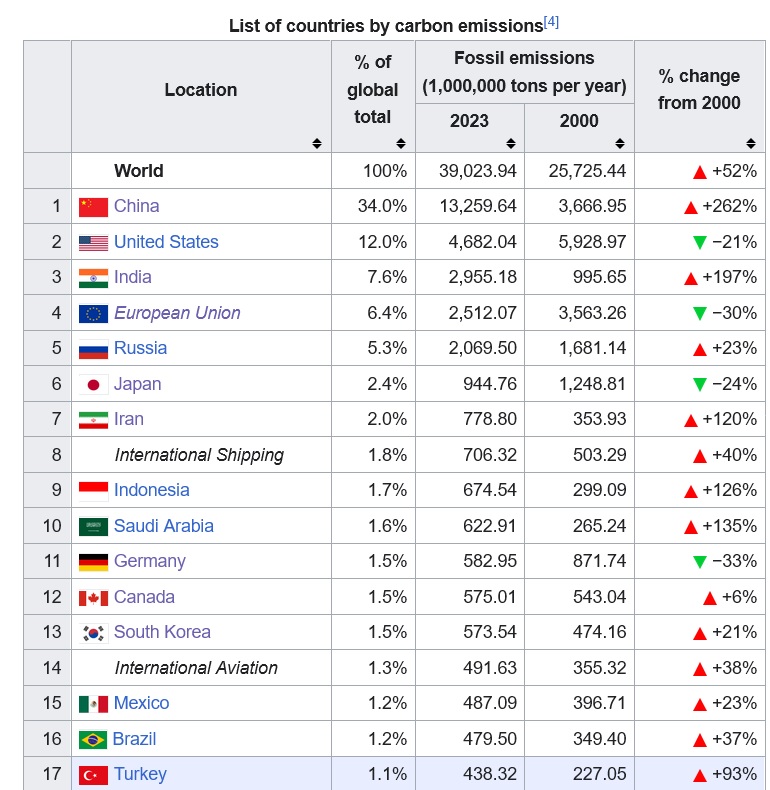Follow the Iran link
The width and height of the screenshot is (770, 790).
point(129,419)
